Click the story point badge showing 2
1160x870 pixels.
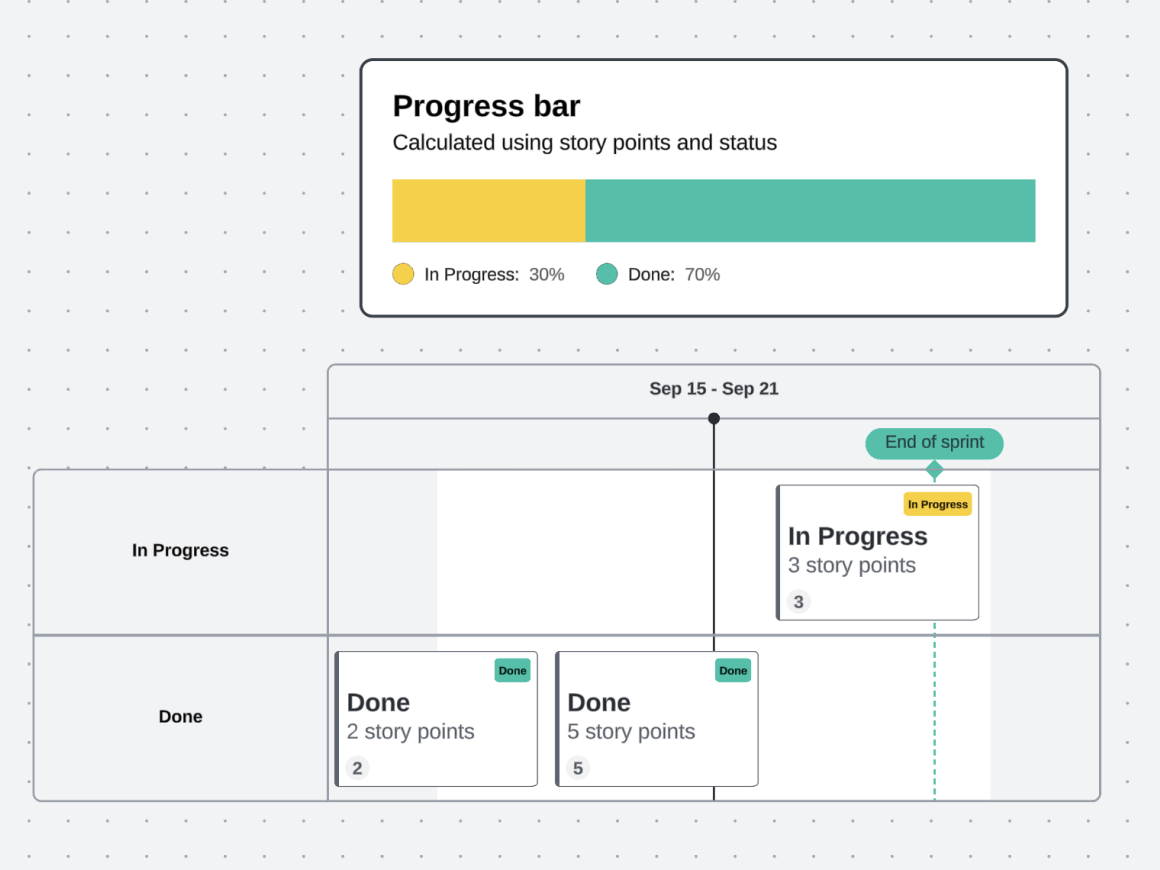(x=357, y=768)
